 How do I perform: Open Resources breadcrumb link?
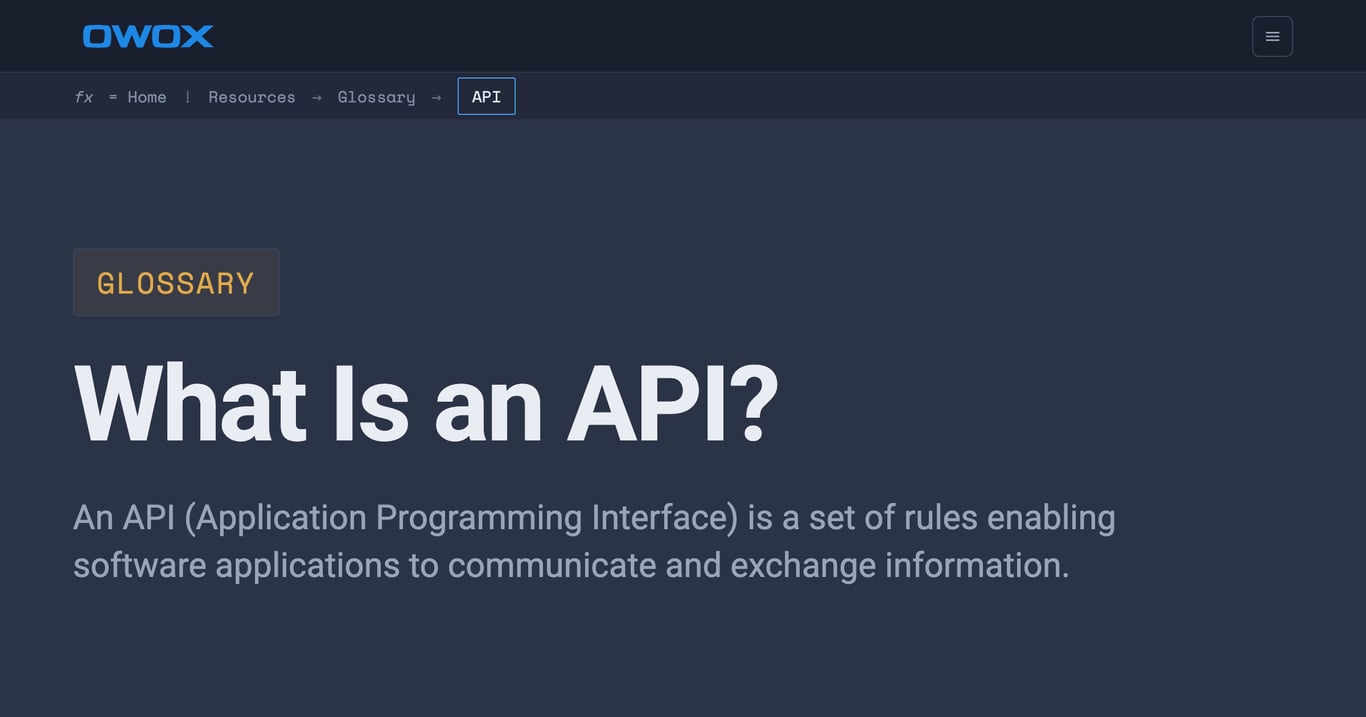coord(252,97)
